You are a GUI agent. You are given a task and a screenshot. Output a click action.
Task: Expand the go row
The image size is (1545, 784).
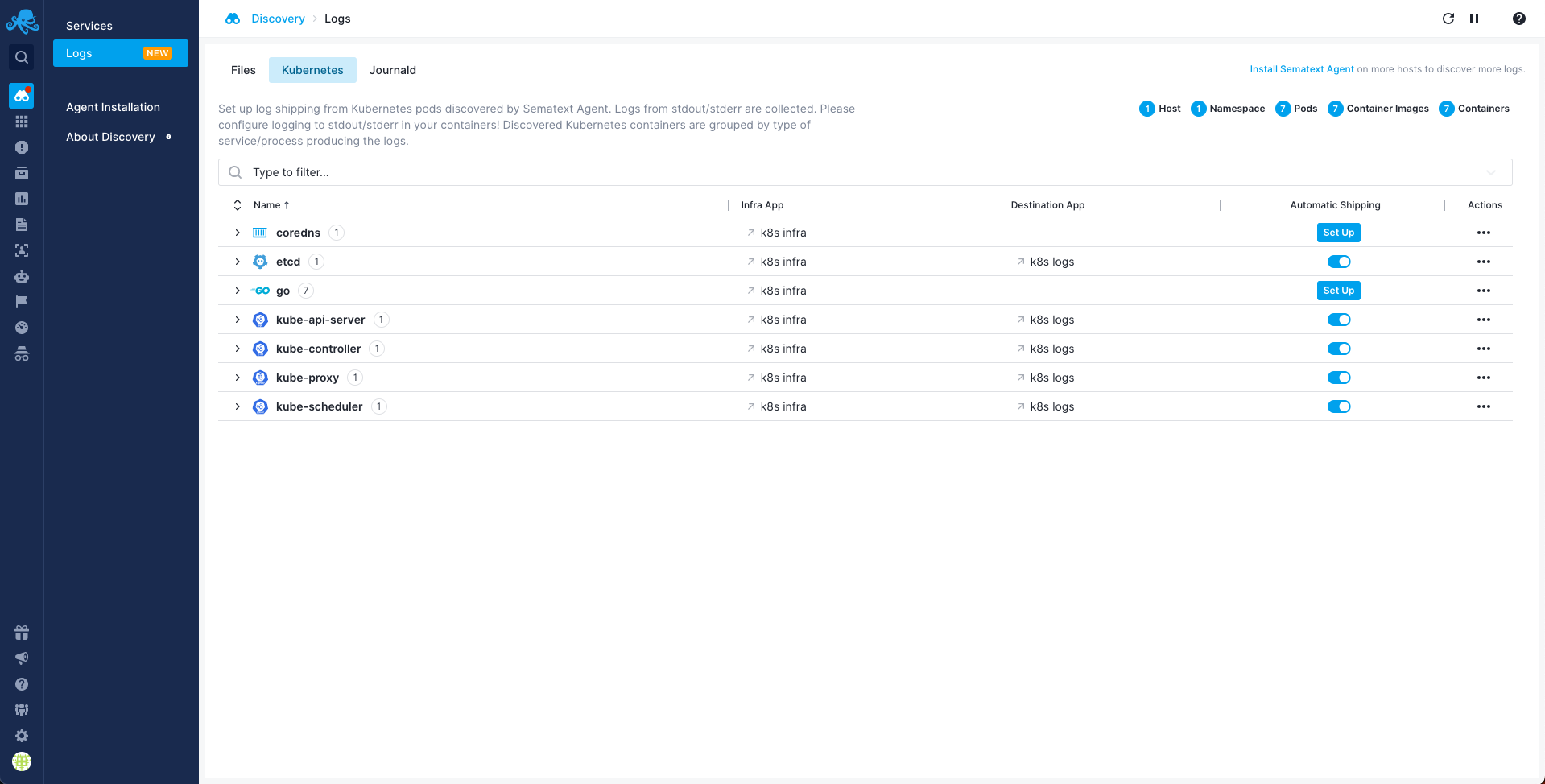(x=238, y=291)
